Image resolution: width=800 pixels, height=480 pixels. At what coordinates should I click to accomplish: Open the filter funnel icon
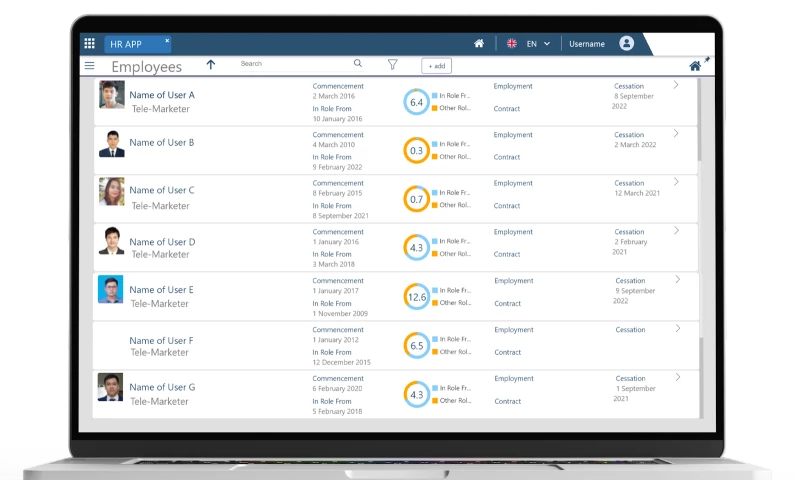click(x=392, y=64)
